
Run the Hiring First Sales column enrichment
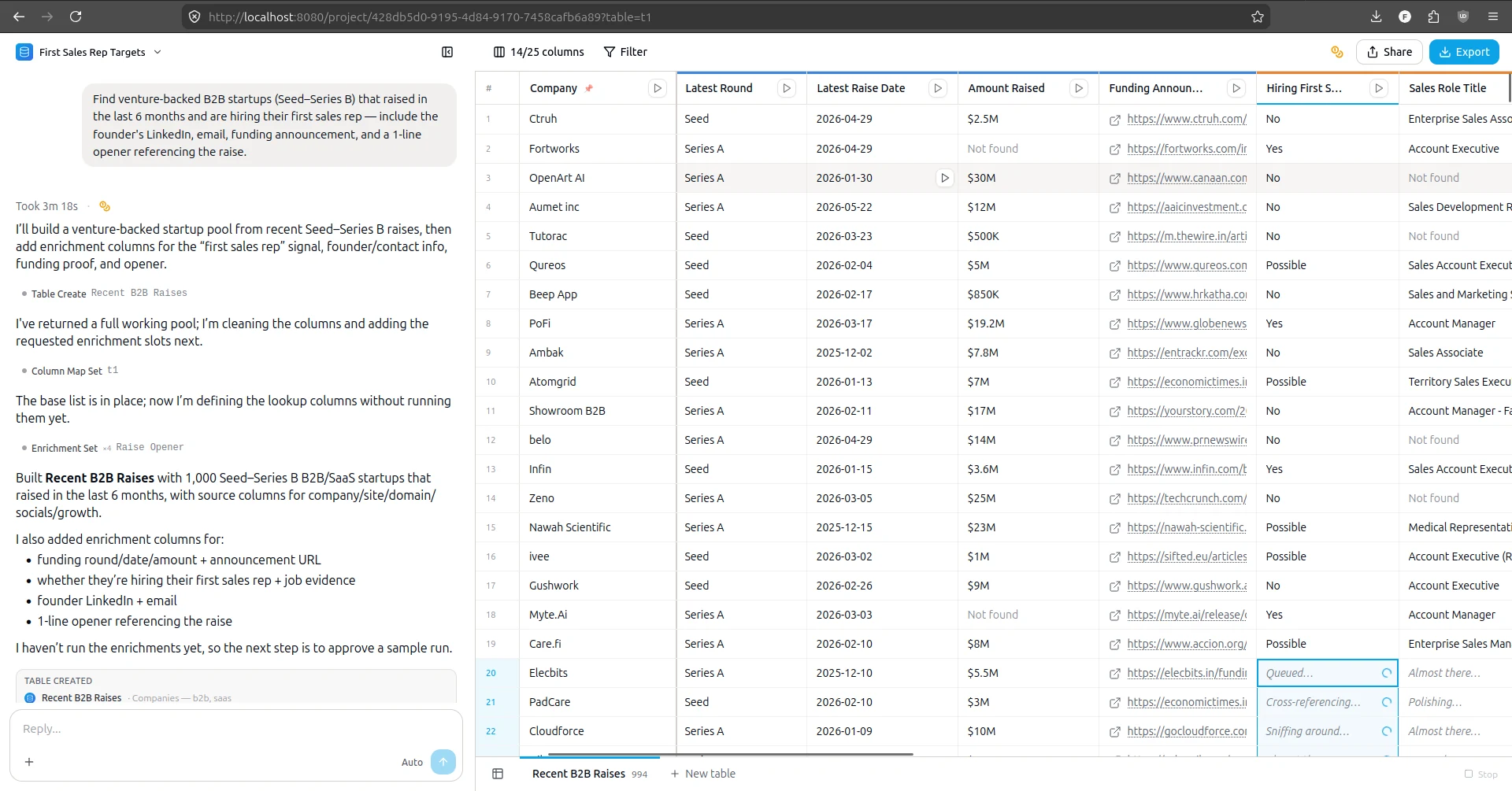[1378, 88]
